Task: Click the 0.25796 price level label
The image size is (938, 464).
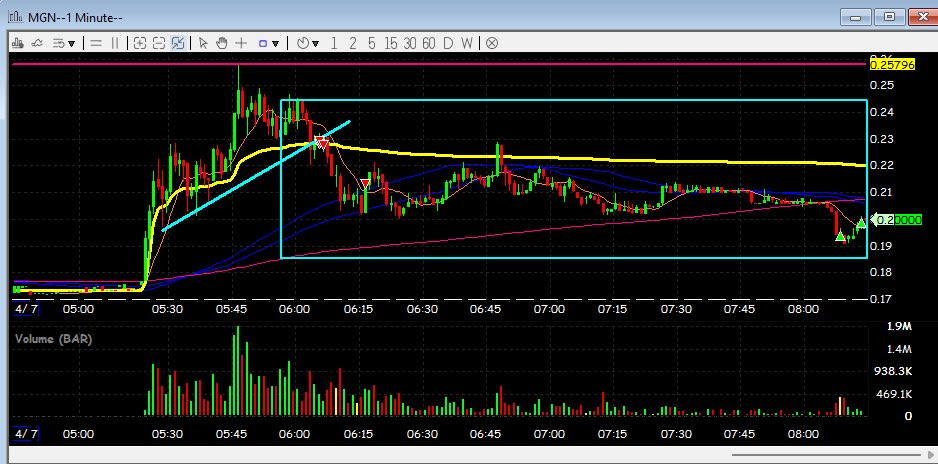Action: click(x=892, y=64)
